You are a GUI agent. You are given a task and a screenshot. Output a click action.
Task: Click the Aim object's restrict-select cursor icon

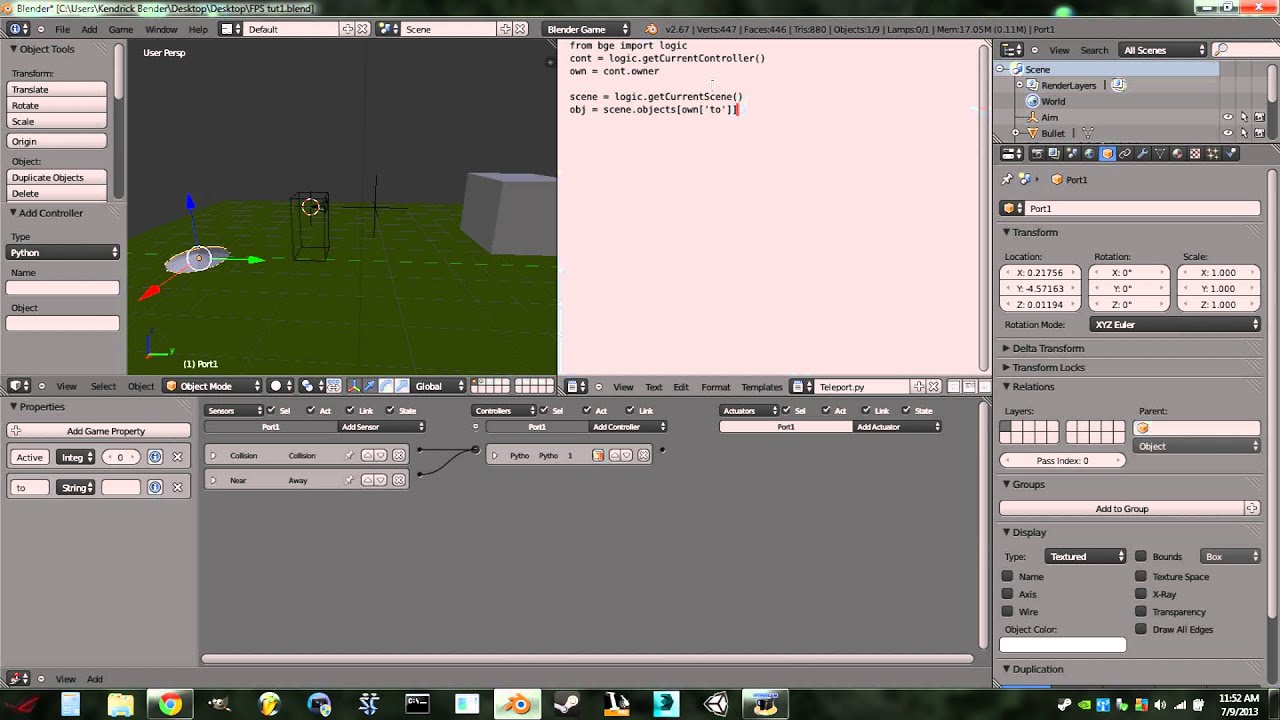[1244, 117]
